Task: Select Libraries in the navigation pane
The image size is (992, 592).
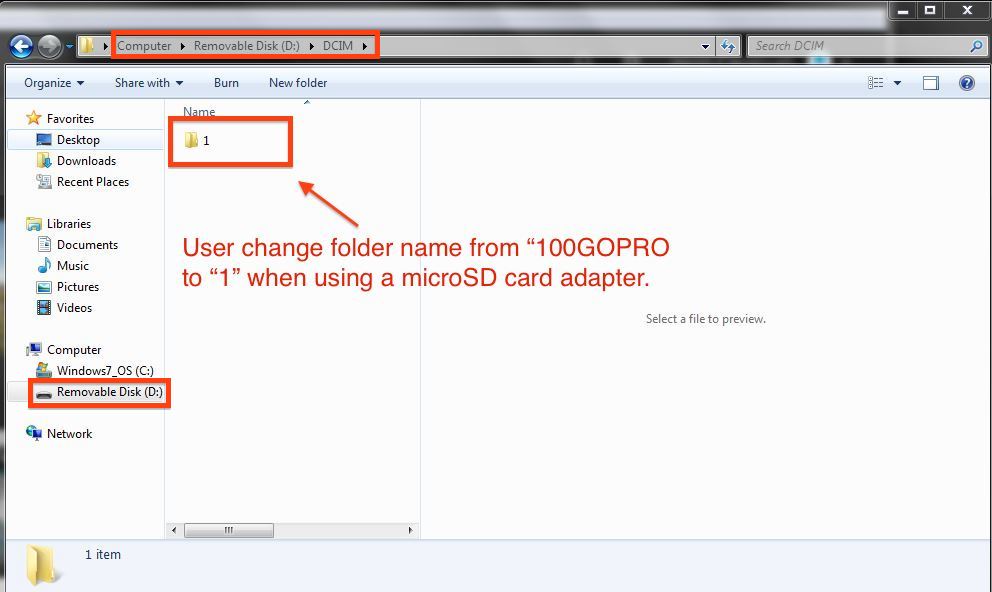Action: pyautogui.click(x=69, y=224)
